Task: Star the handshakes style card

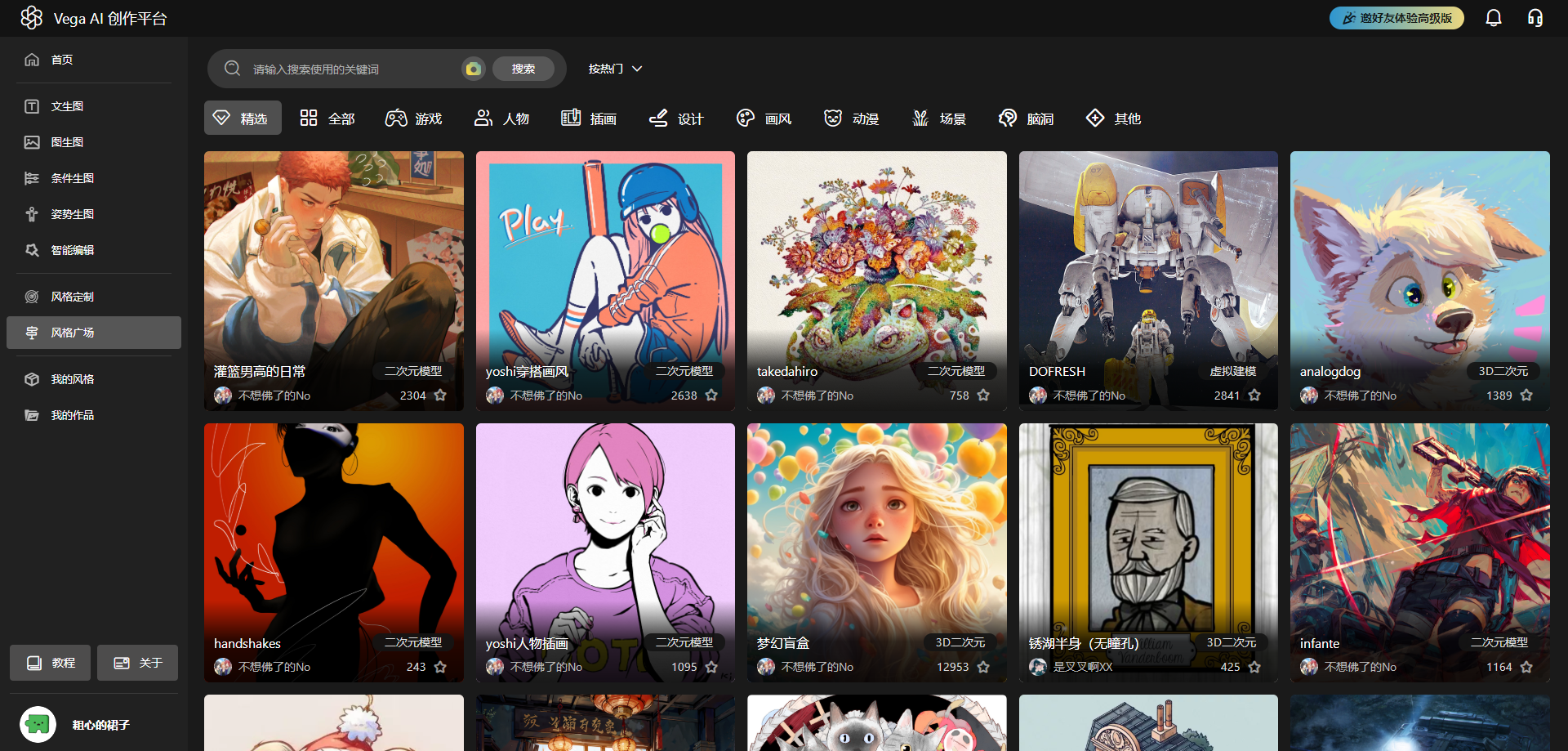Action: (x=440, y=667)
